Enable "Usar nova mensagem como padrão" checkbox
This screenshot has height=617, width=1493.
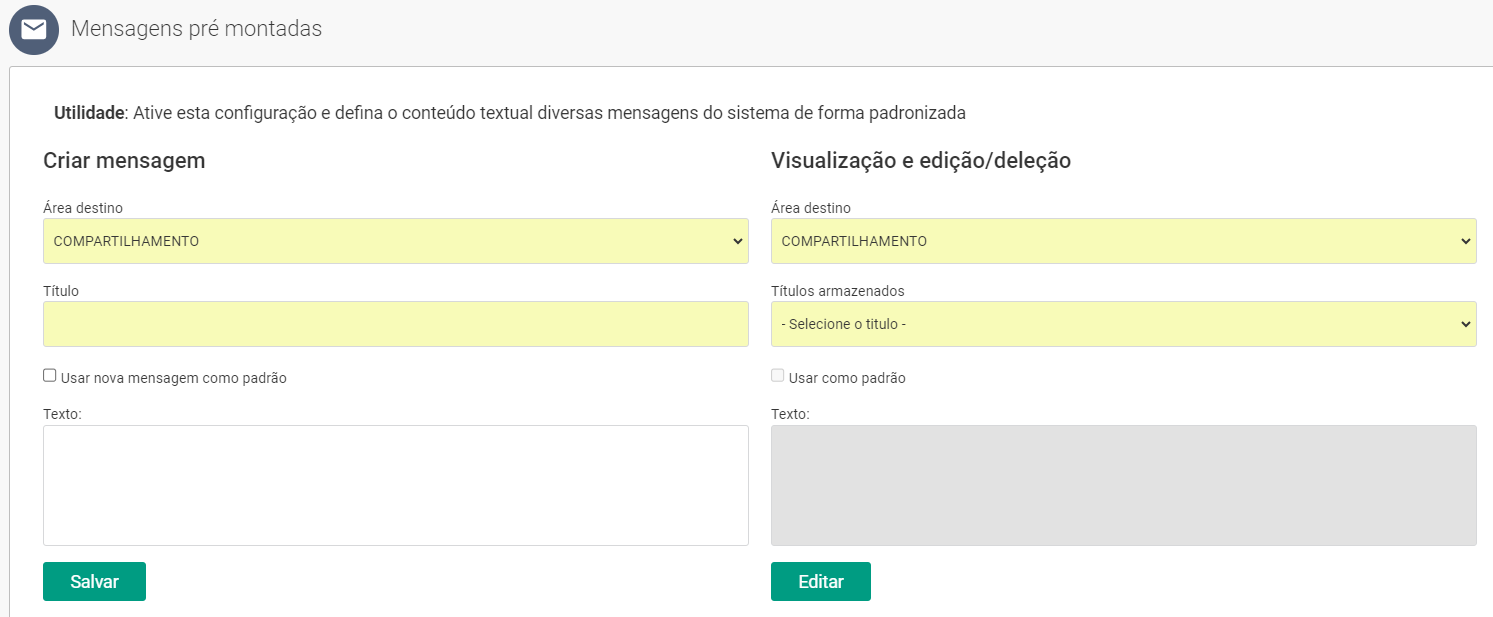[50, 376]
